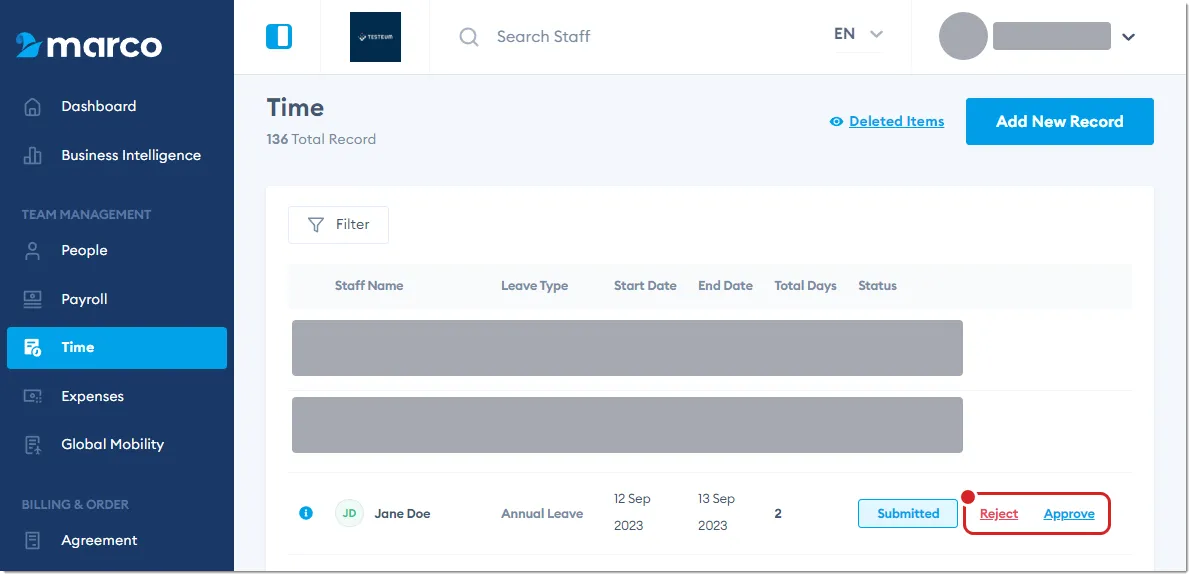Click the Expenses icon in sidebar
The width and height of the screenshot is (1192, 577).
coord(32,396)
